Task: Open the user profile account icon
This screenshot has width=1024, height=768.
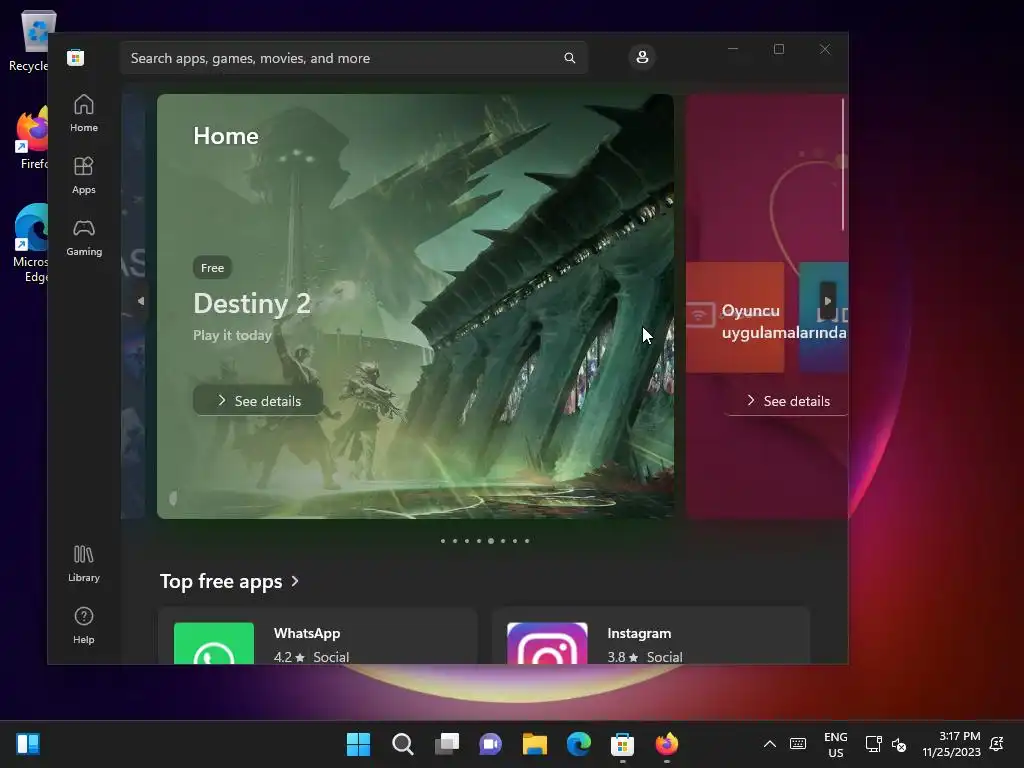Action: (x=642, y=57)
